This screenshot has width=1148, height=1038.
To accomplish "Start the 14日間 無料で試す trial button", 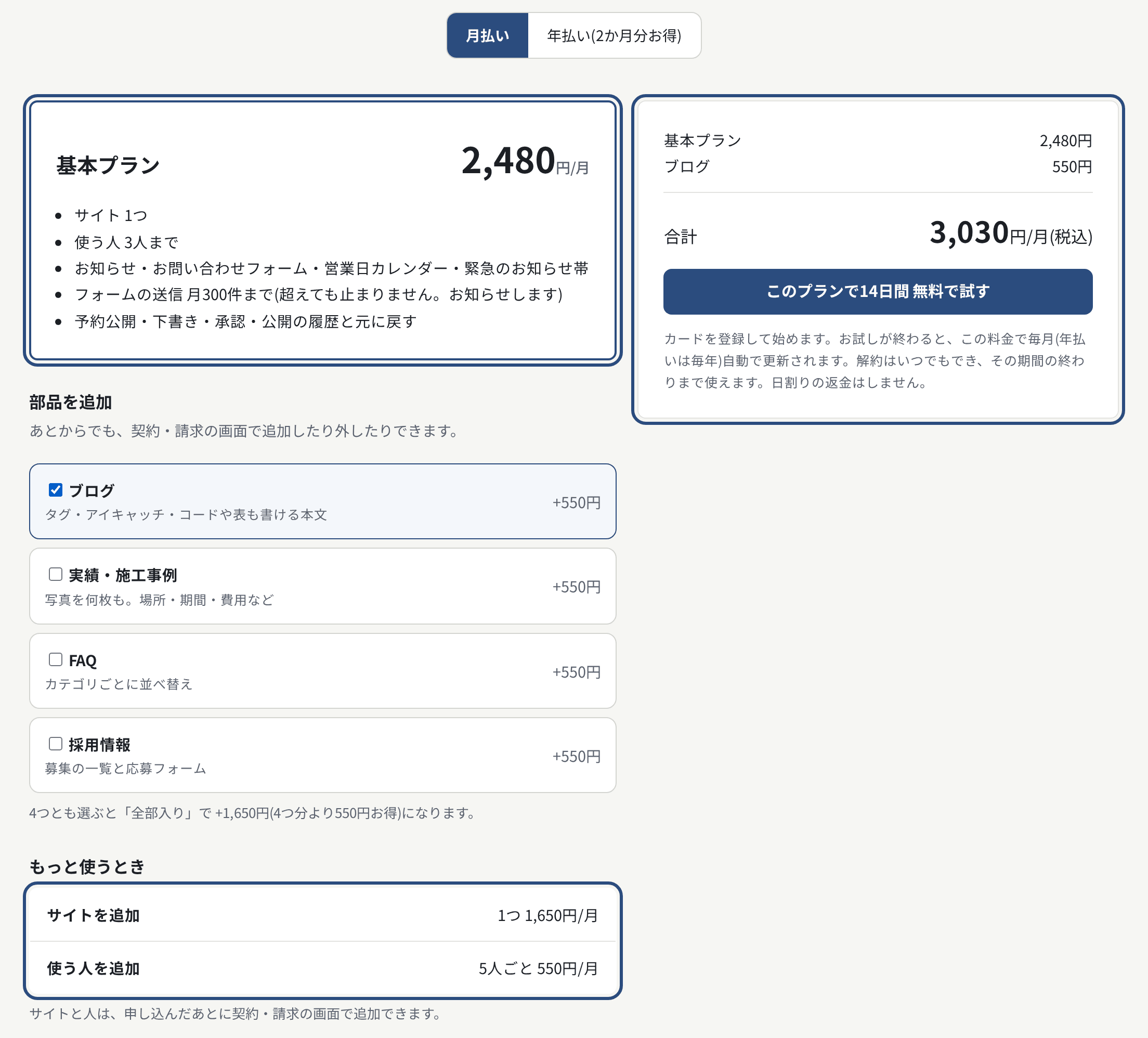I will pyautogui.click(x=878, y=292).
